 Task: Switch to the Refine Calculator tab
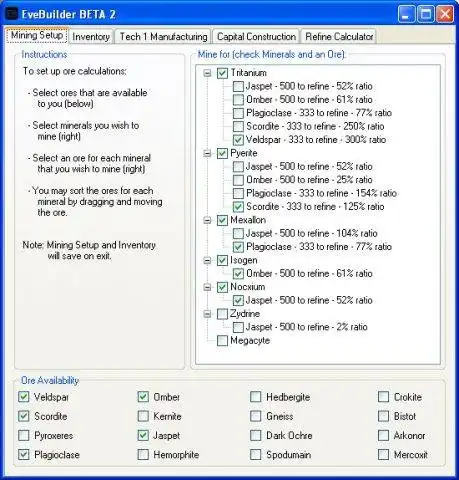[339, 37]
